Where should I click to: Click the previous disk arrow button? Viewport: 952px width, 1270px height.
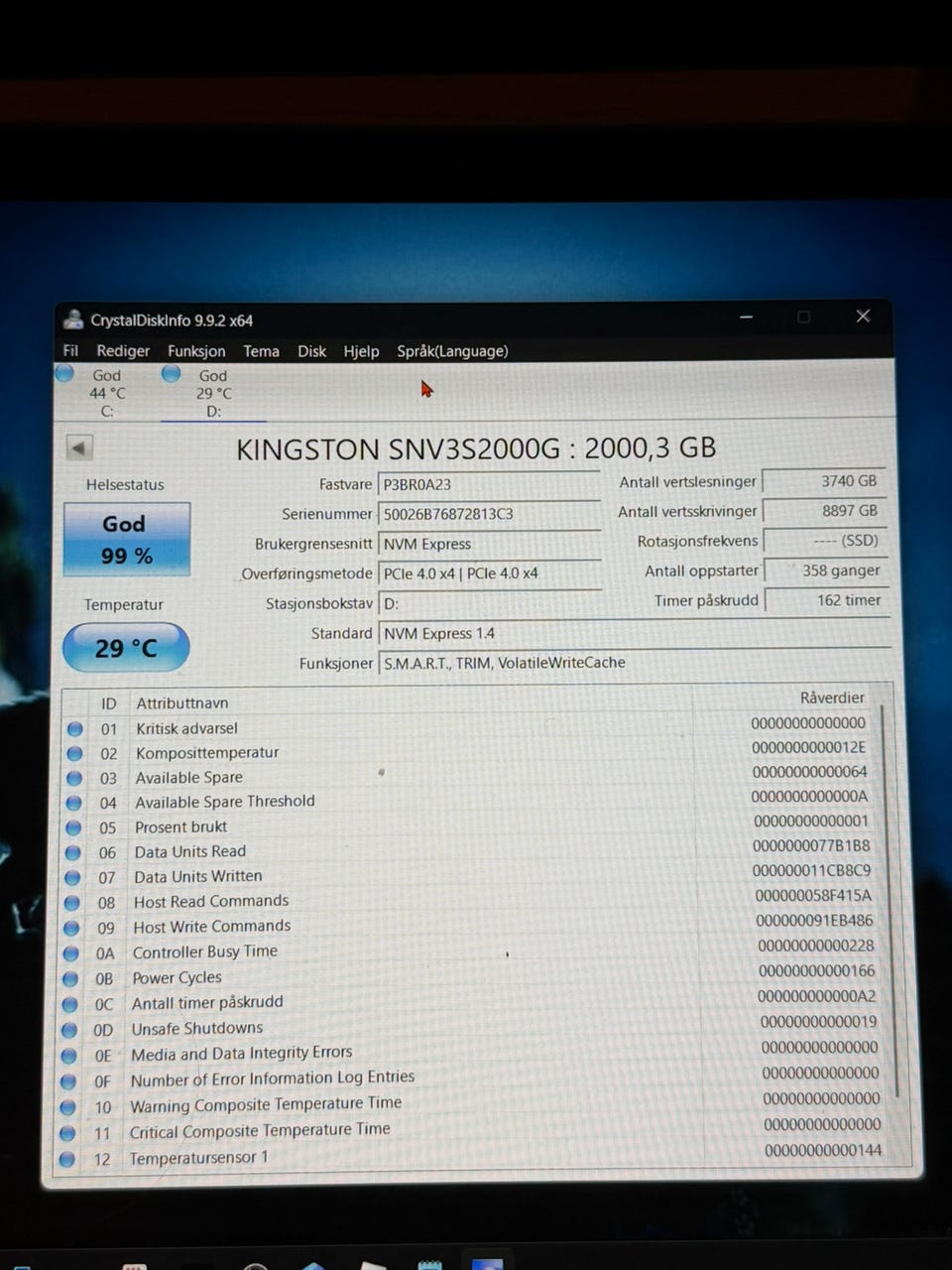(79, 447)
